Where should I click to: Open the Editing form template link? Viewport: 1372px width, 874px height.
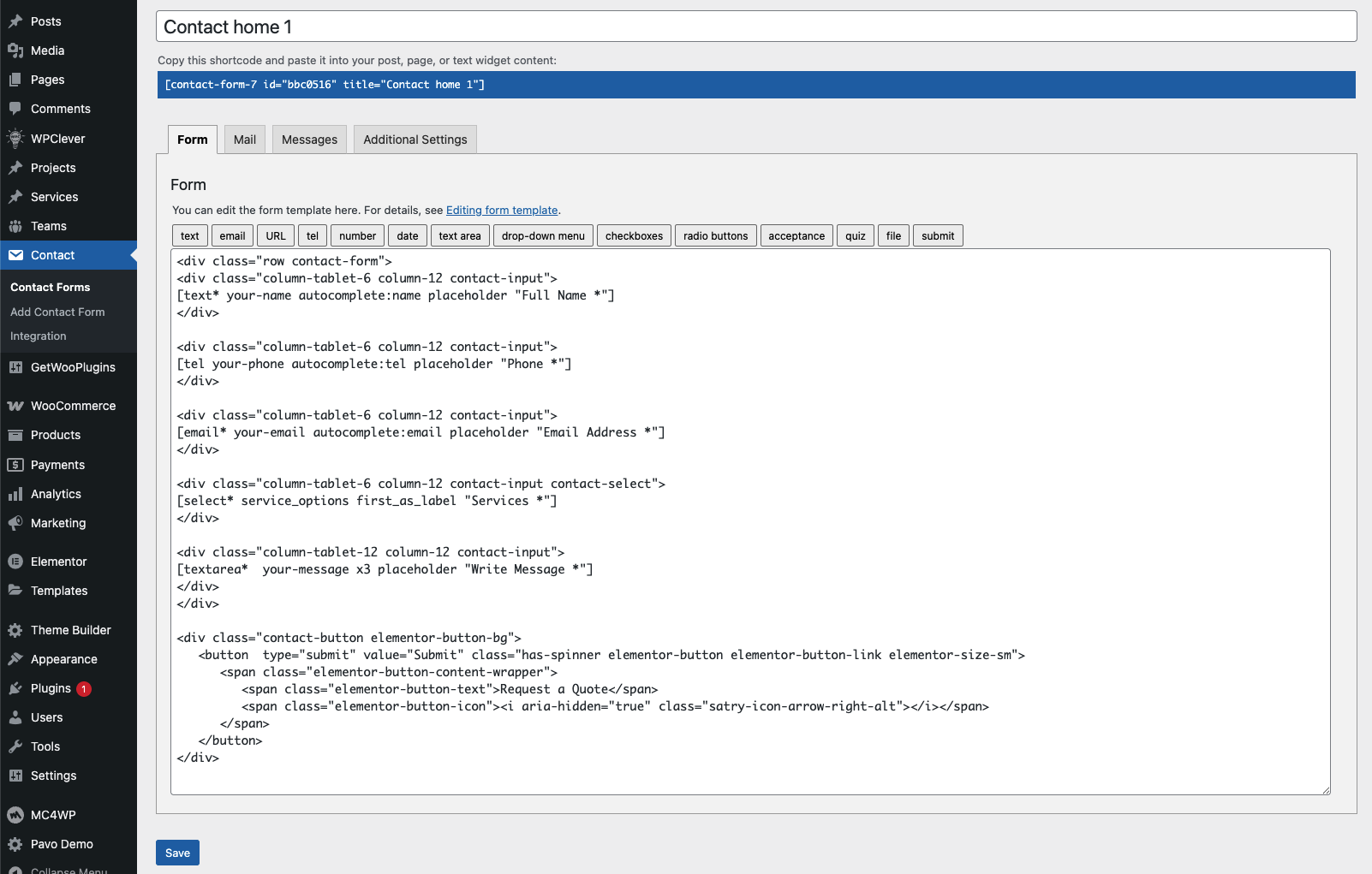[502, 211]
